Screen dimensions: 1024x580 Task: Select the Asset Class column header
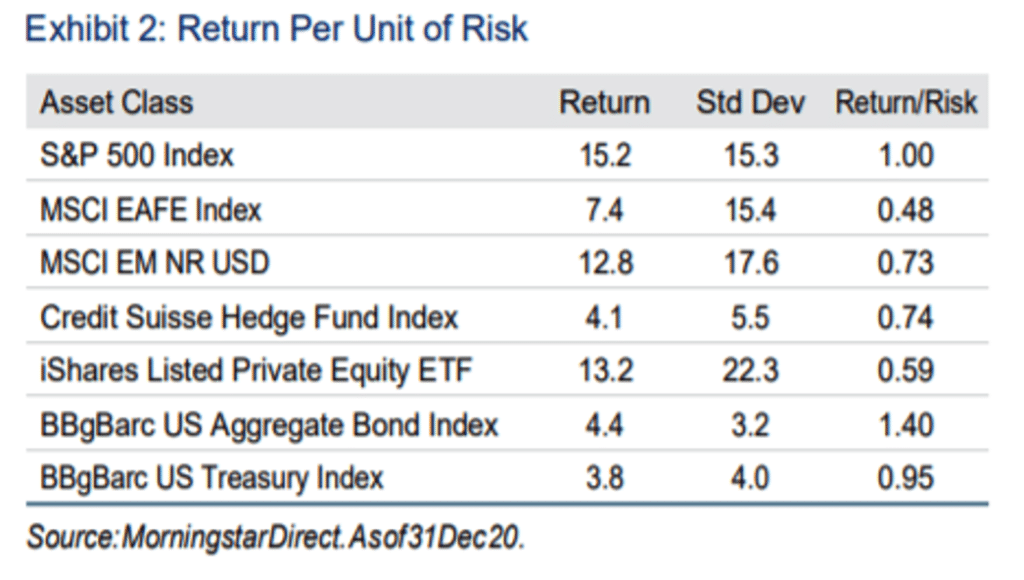pos(117,103)
